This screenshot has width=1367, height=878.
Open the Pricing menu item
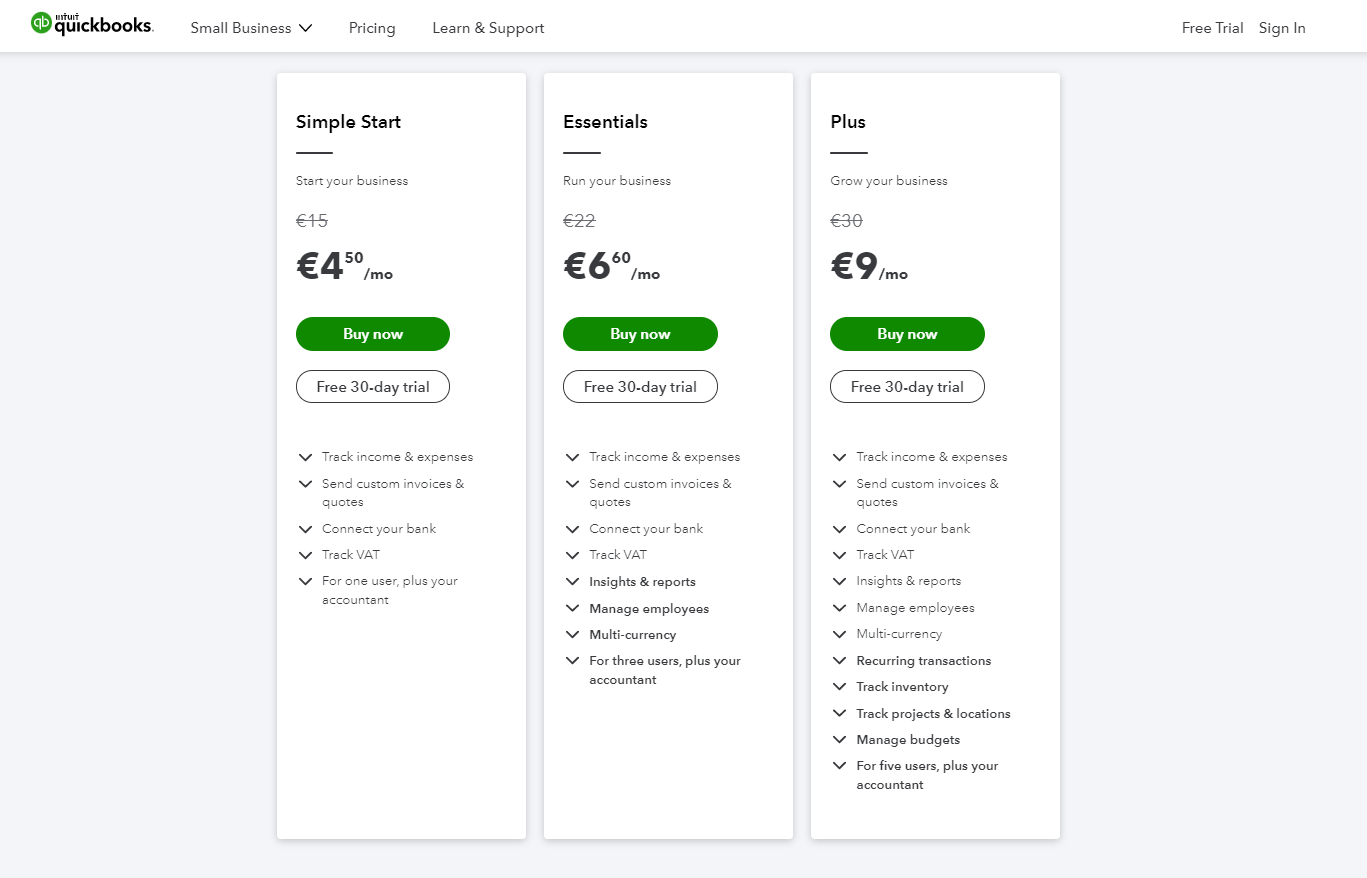pos(372,28)
